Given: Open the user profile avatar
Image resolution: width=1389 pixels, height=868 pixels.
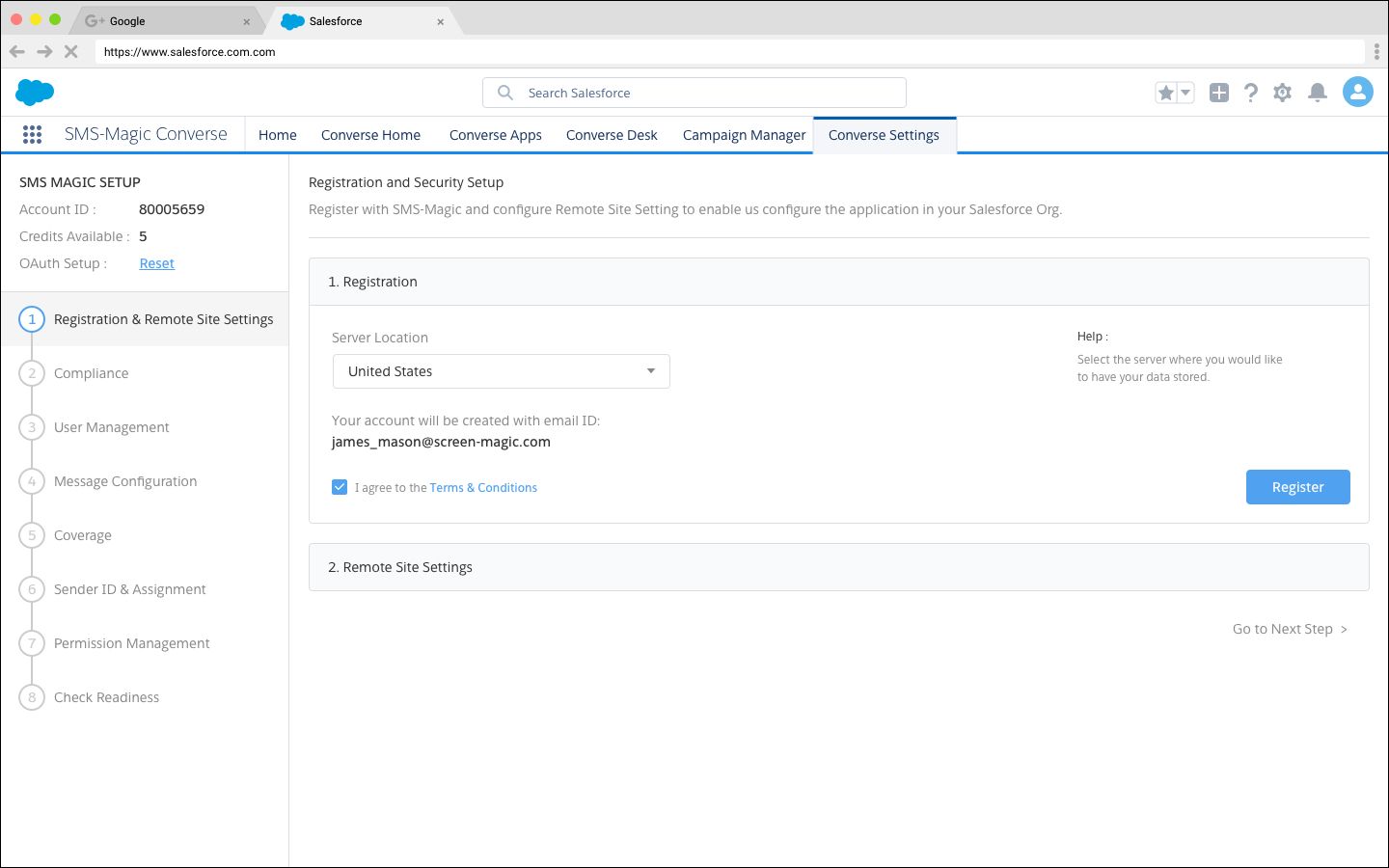Looking at the screenshot, I should 1358,93.
